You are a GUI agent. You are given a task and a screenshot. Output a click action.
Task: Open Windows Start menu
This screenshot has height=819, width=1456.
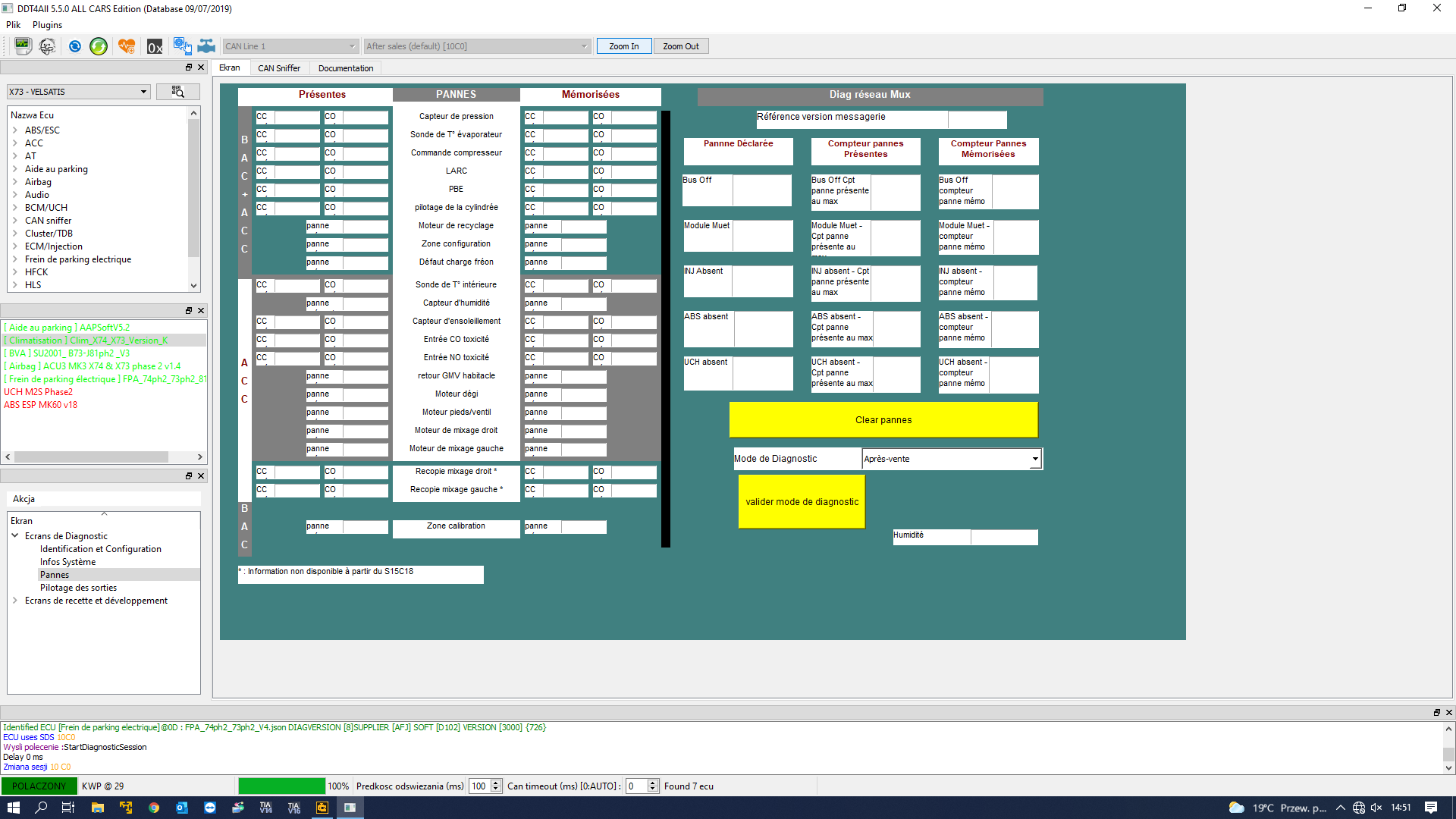14,808
